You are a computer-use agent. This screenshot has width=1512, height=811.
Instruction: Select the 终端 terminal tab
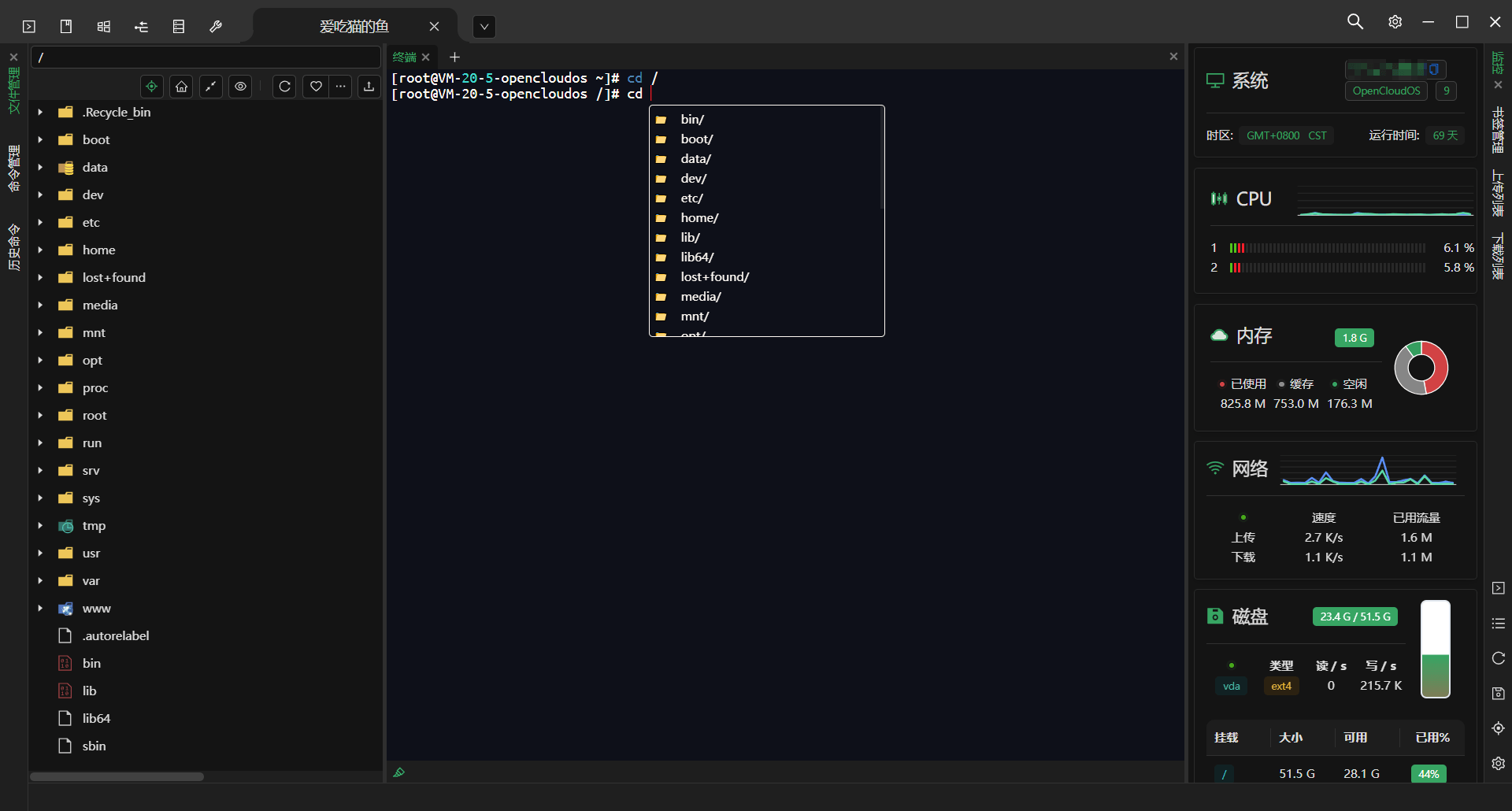coord(404,57)
